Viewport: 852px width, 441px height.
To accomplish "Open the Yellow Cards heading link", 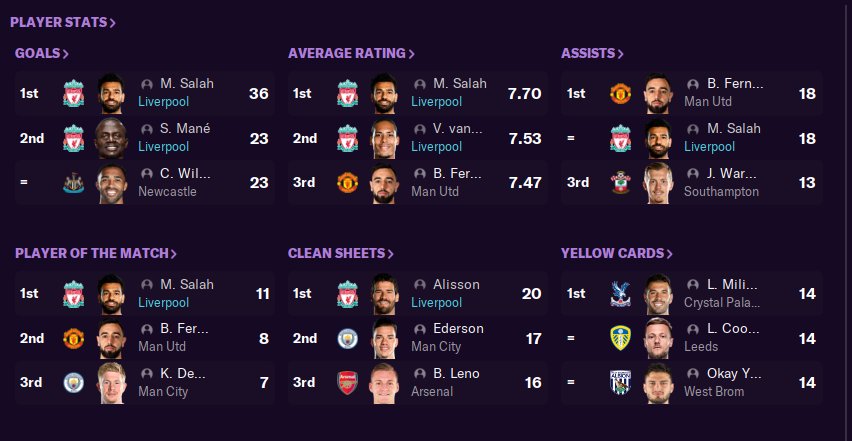I will point(617,254).
